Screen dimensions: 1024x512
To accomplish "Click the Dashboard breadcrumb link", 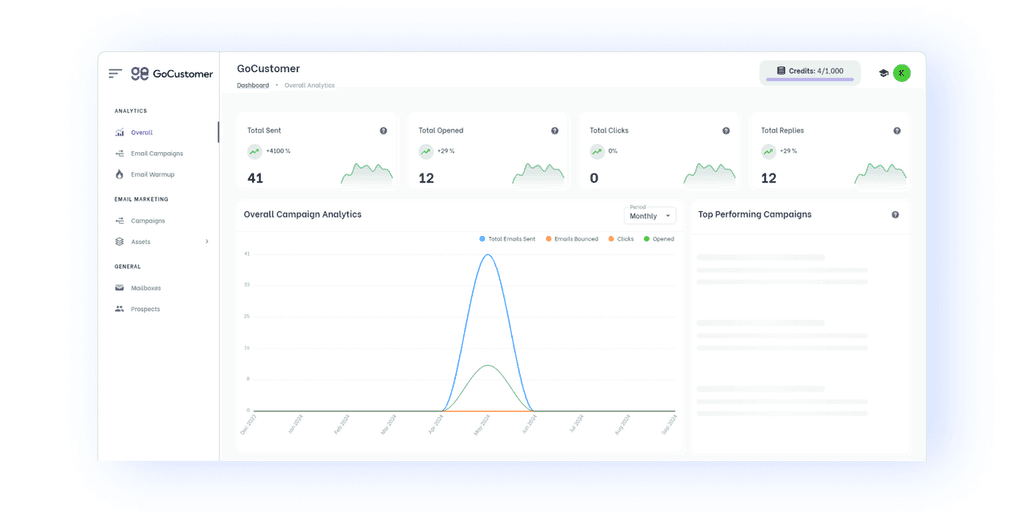I will click(x=253, y=86).
